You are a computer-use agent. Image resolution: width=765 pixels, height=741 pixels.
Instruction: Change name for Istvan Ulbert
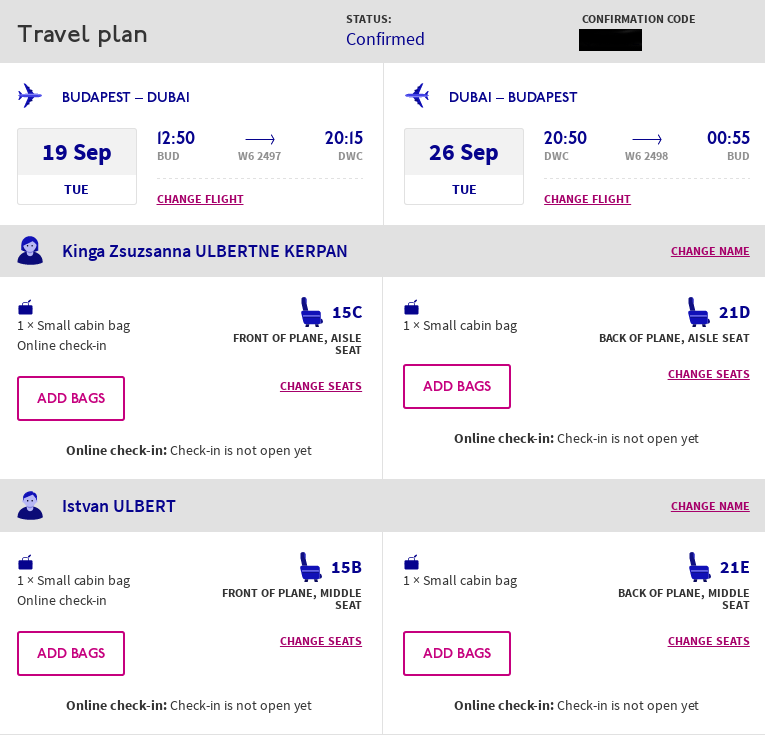[x=709, y=506]
